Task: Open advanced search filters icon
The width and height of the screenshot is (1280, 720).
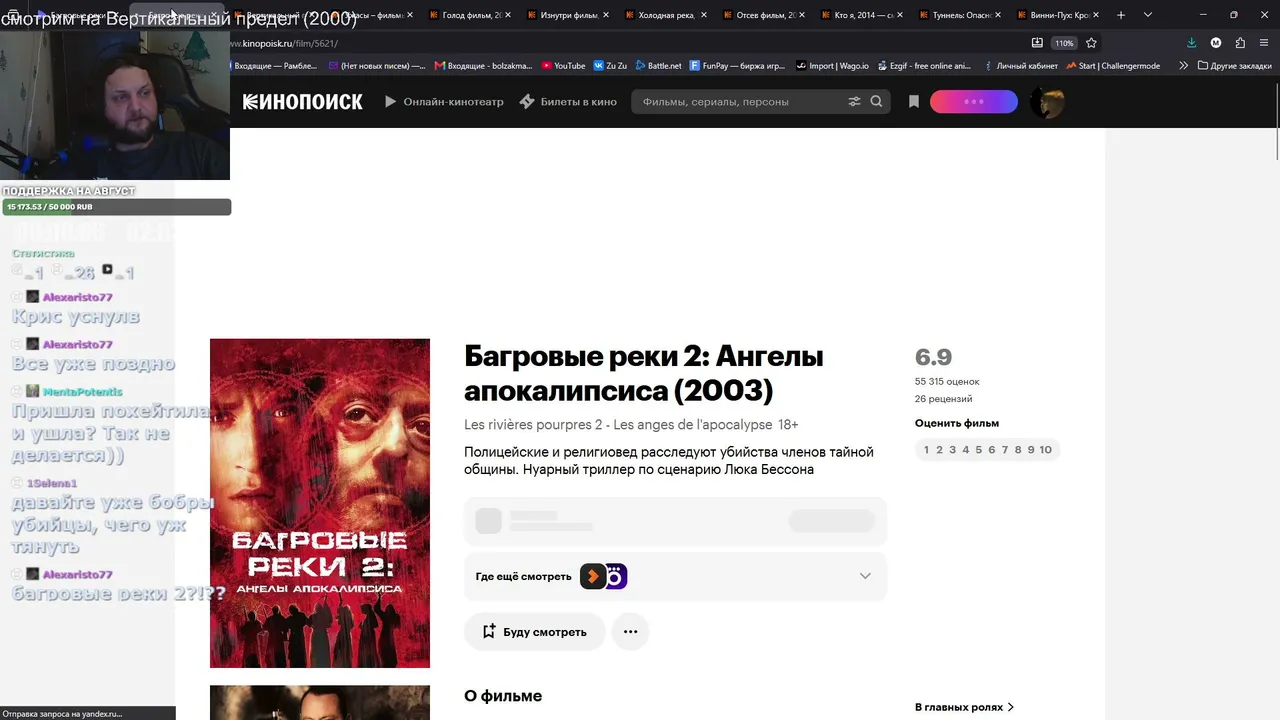Action: [x=854, y=102]
